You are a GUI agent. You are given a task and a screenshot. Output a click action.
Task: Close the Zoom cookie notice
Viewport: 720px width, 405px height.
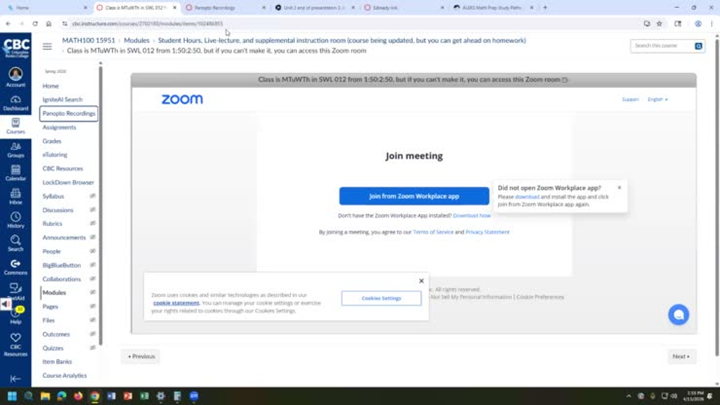click(x=421, y=281)
